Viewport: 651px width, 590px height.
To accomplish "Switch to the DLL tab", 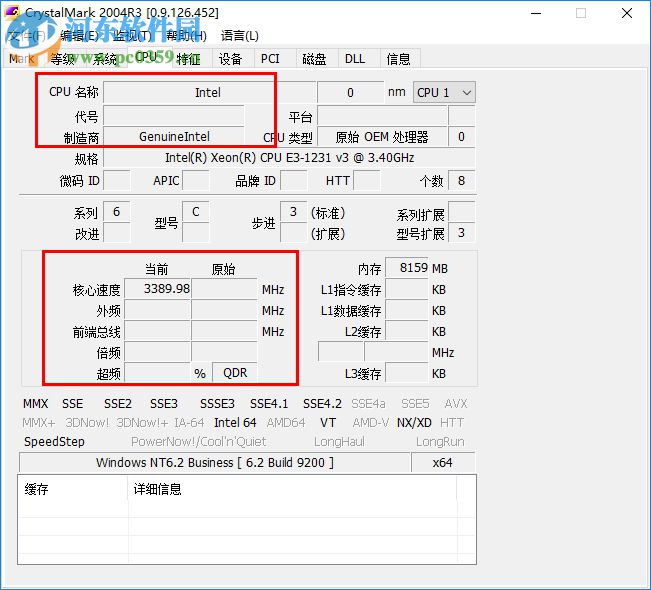I will click(x=355, y=59).
